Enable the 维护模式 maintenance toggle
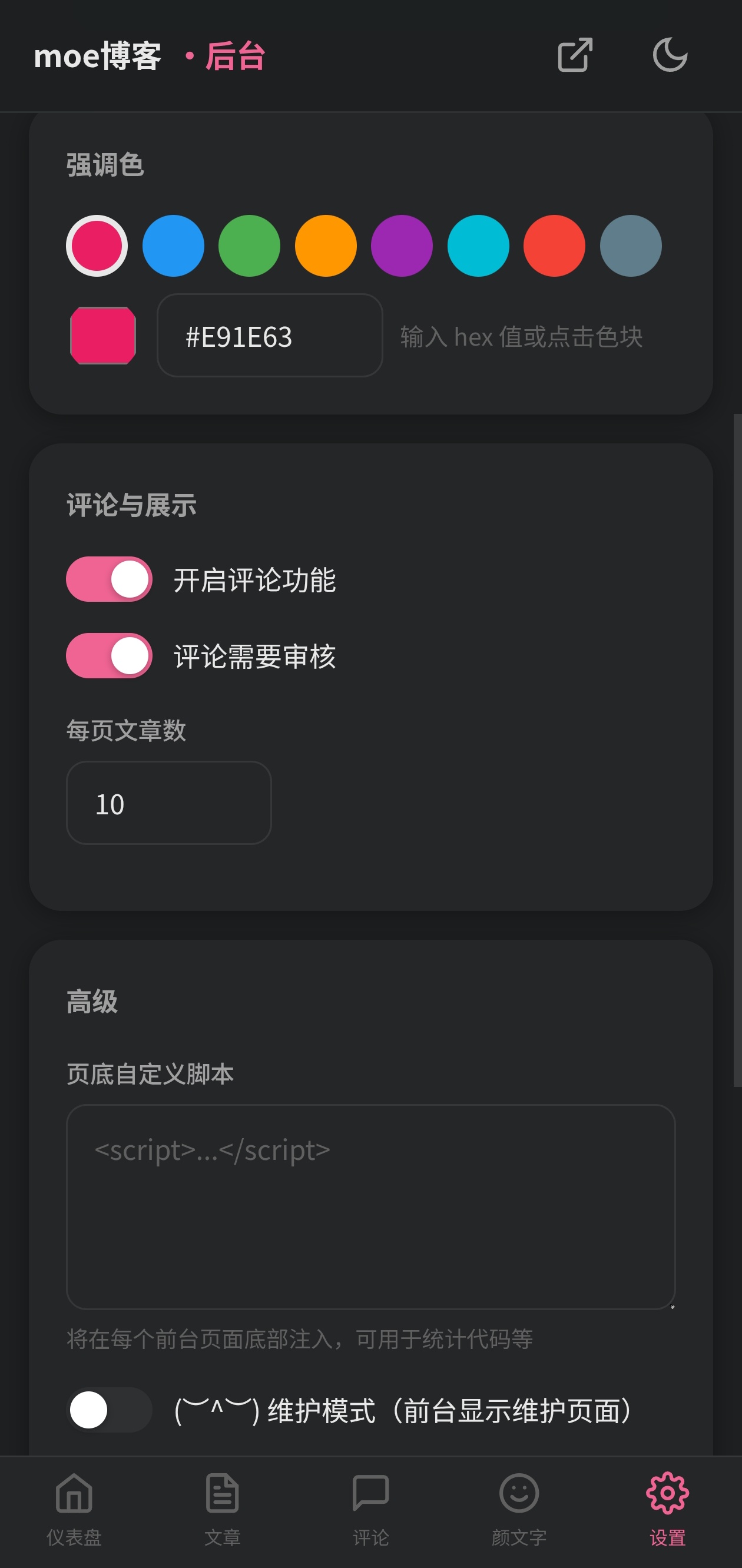Screen dimensions: 742x1568 click(x=109, y=1410)
